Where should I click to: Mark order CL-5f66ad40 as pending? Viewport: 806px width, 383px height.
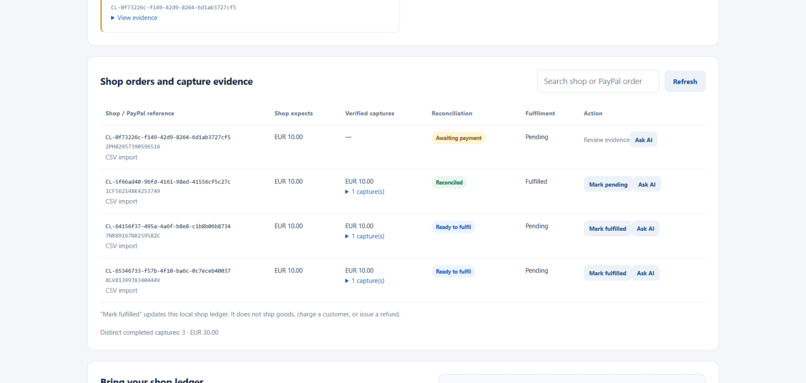(608, 184)
